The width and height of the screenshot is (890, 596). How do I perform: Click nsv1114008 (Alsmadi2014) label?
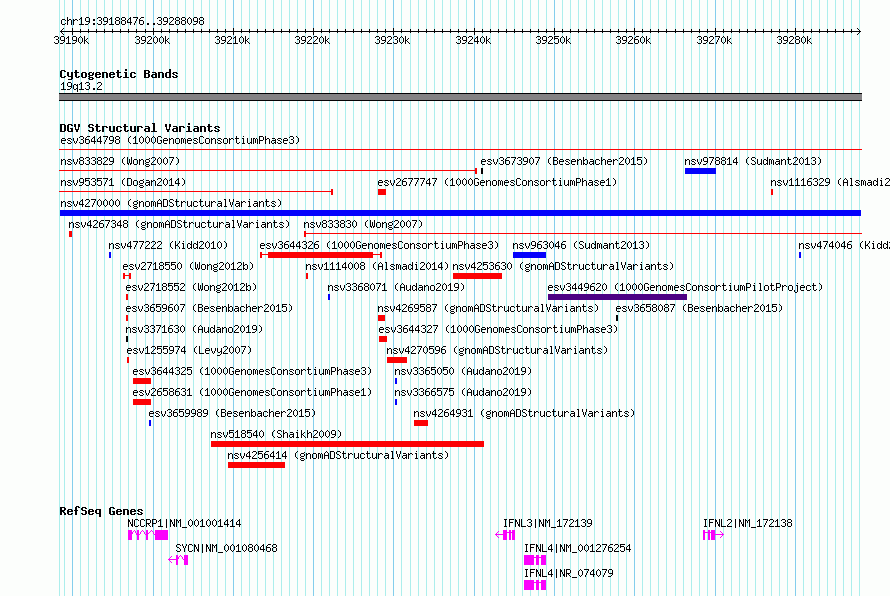(x=376, y=266)
